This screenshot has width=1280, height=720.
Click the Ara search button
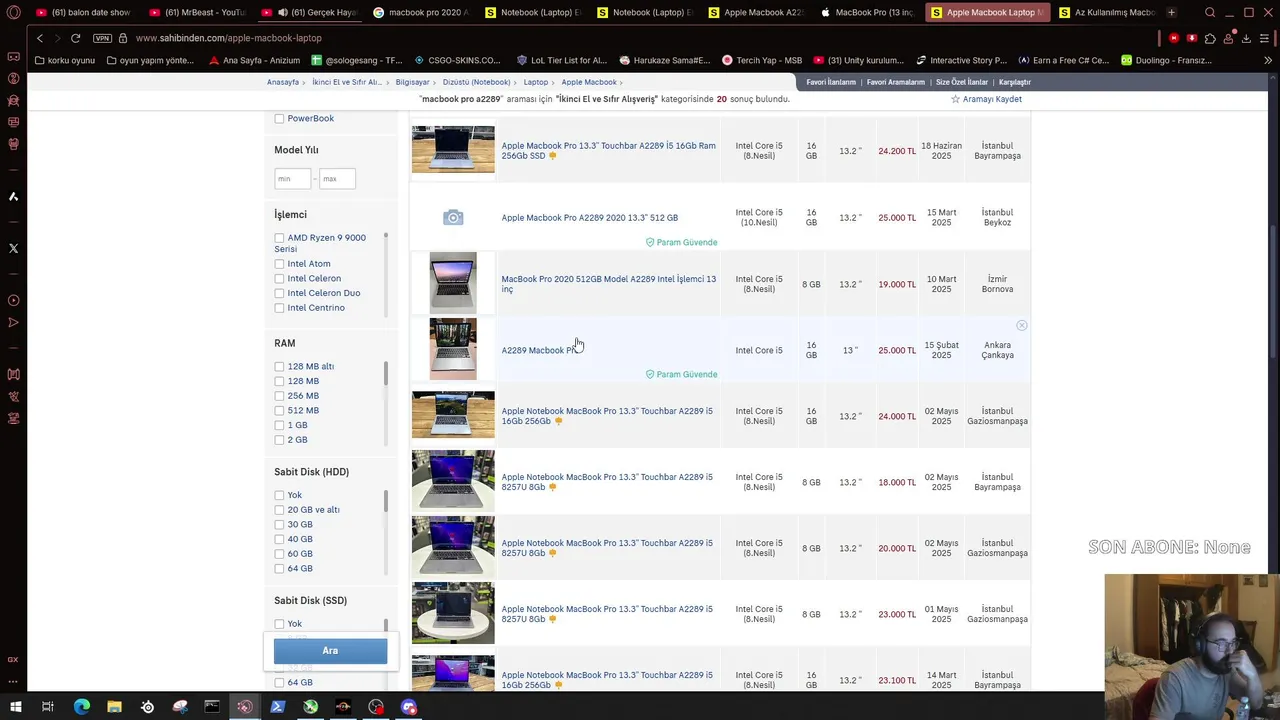(x=330, y=651)
